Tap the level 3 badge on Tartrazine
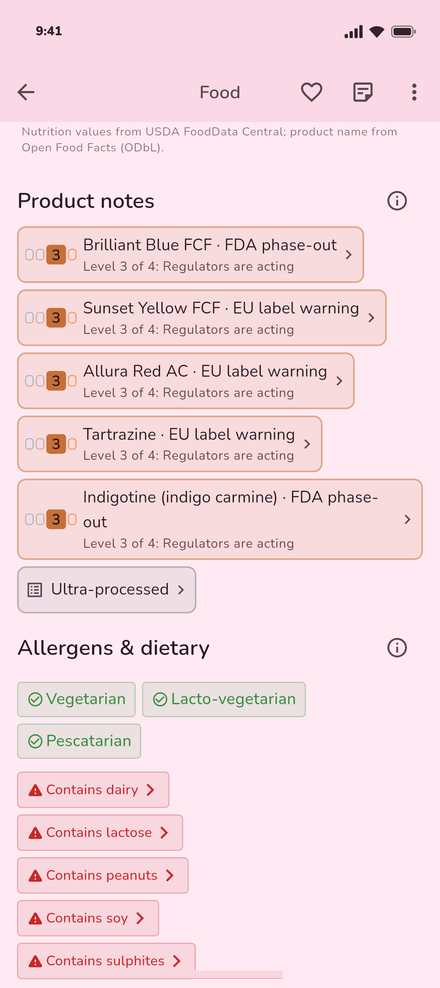The width and height of the screenshot is (440, 988). coord(56,444)
